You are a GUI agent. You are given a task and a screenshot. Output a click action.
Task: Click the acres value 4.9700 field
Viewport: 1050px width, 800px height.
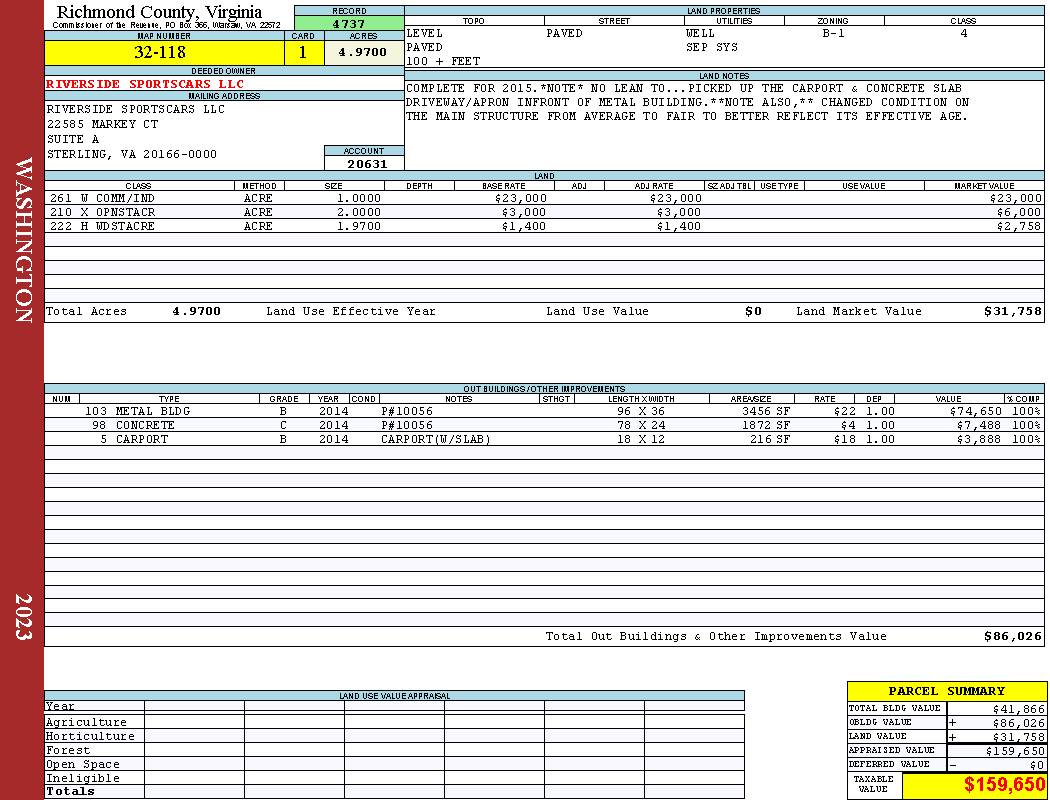pyautogui.click(x=364, y=52)
